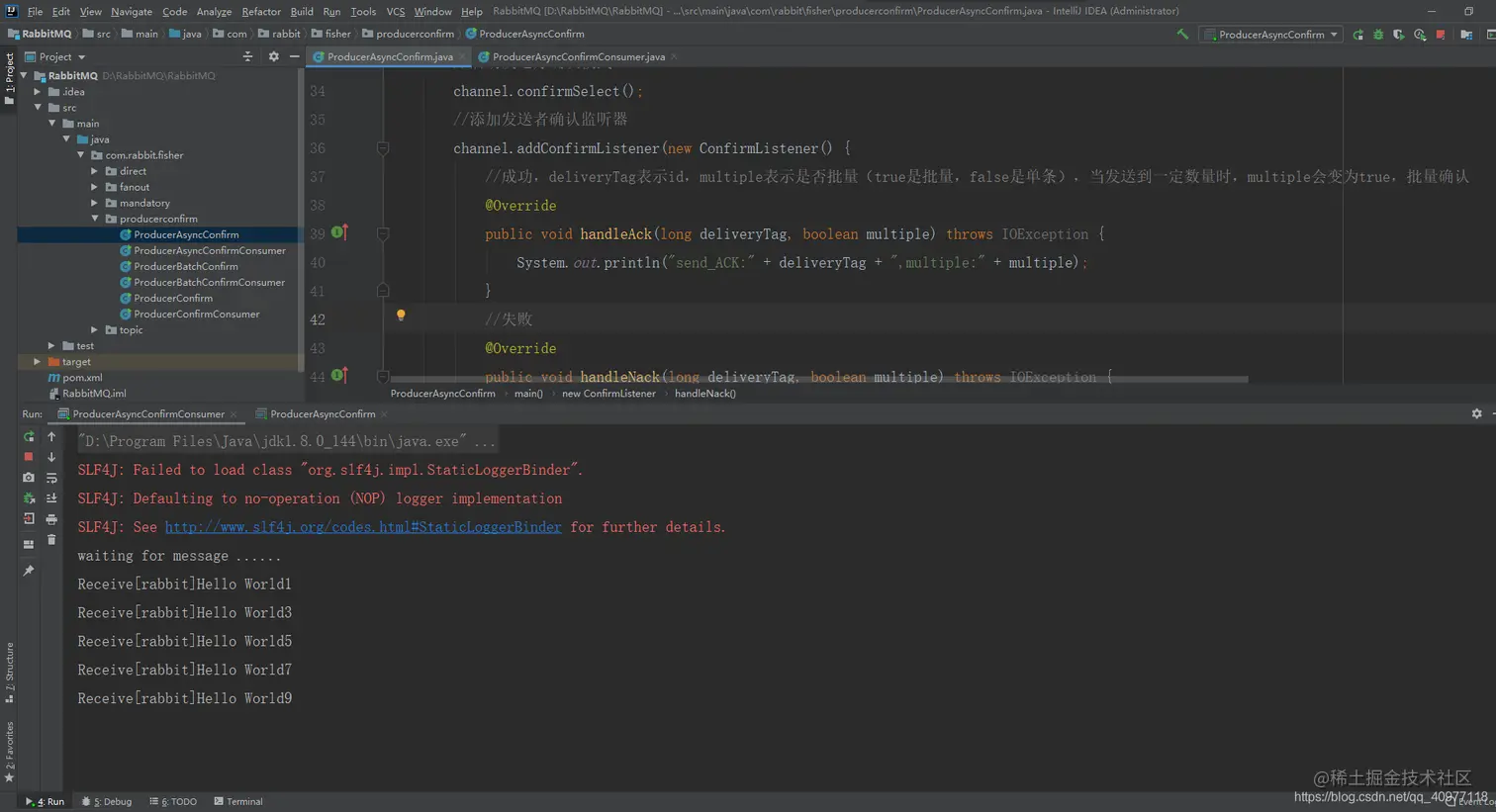The height and width of the screenshot is (812, 1496).
Task: Open Run panel settings gear
Action: [1476, 413]
